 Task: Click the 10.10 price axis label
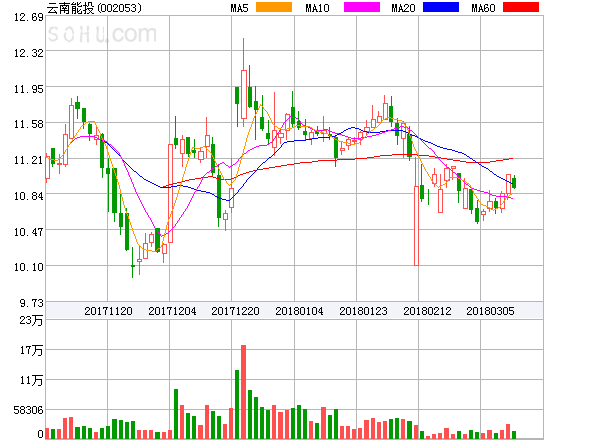(29, 267)
